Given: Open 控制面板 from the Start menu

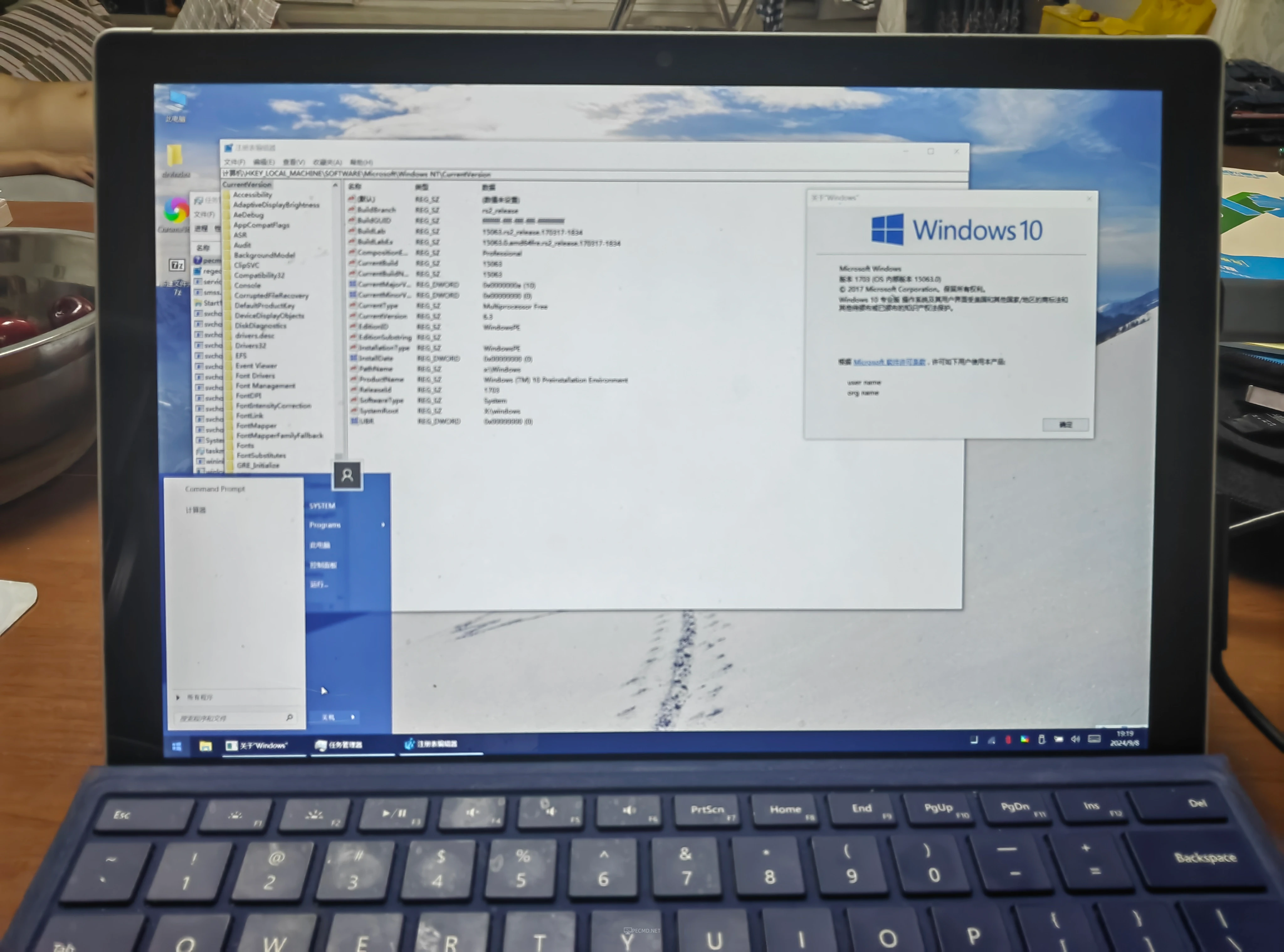Looking at the screenshot, I should coord(323,565).
